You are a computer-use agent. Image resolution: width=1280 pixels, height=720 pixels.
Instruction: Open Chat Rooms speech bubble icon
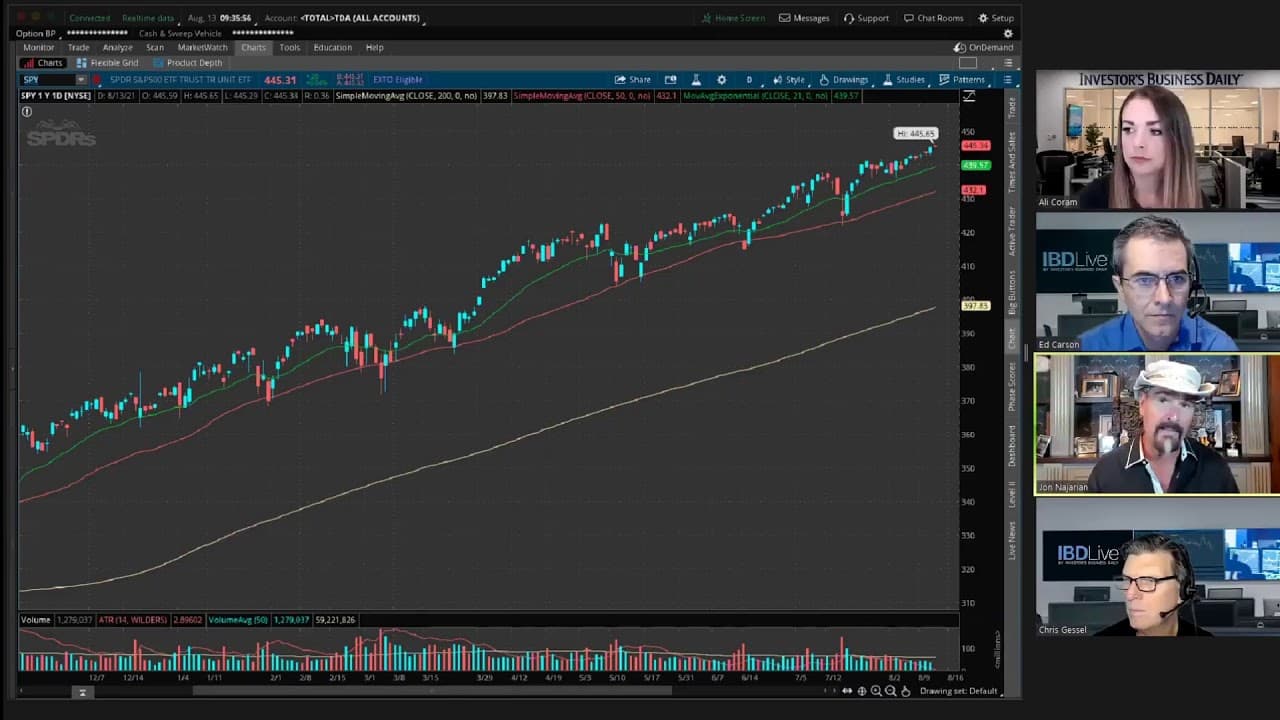909,18
